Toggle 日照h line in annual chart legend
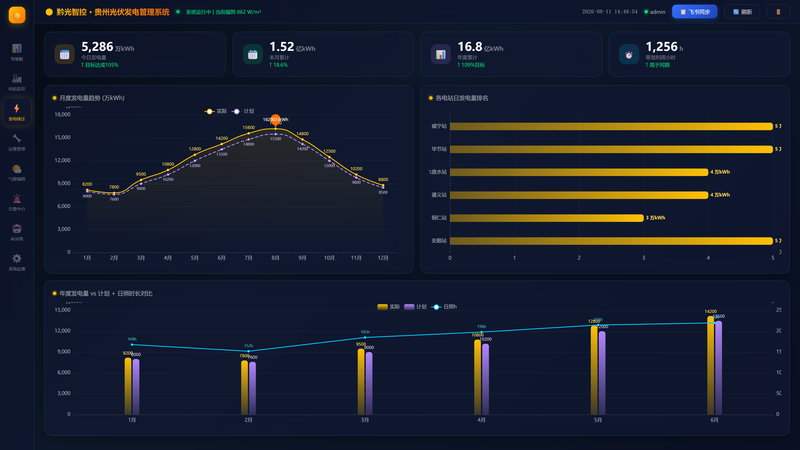 click(444, 307)
